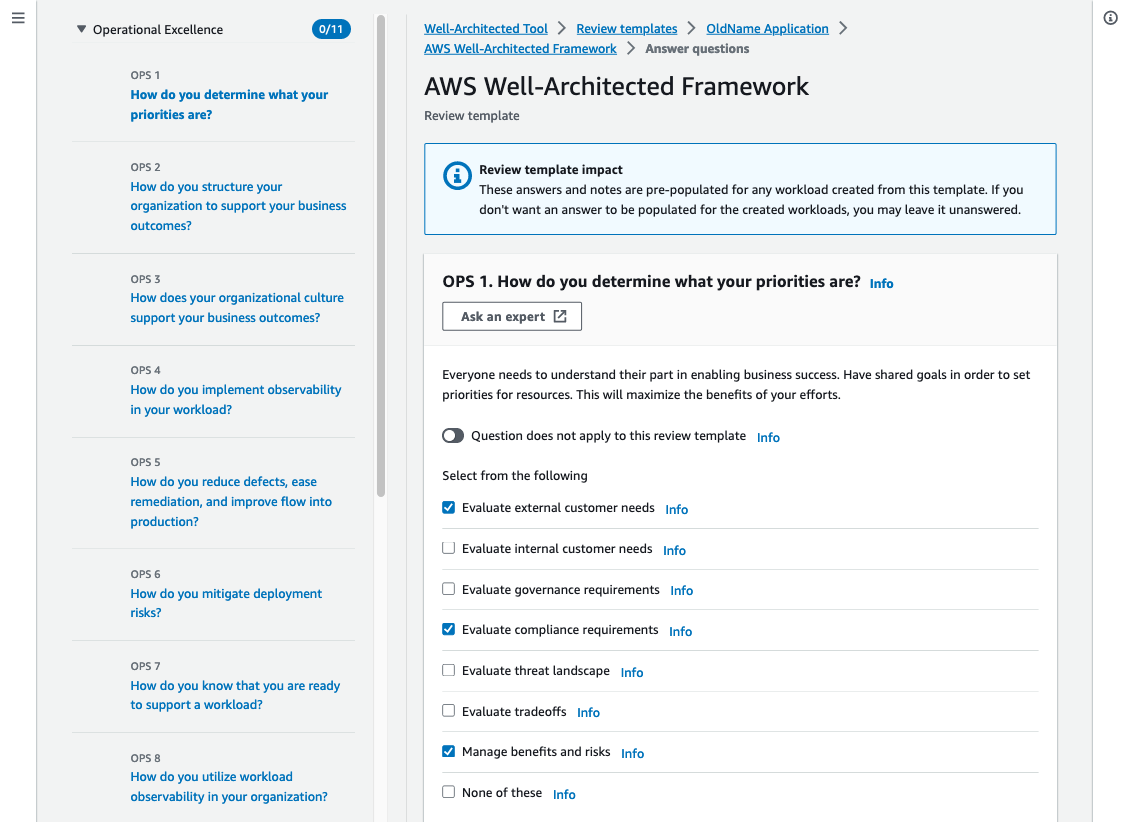1122x822 pixels.
Task: Navigate to 'OldName Application' breadcrumb
Action: (x=767, y=28)
